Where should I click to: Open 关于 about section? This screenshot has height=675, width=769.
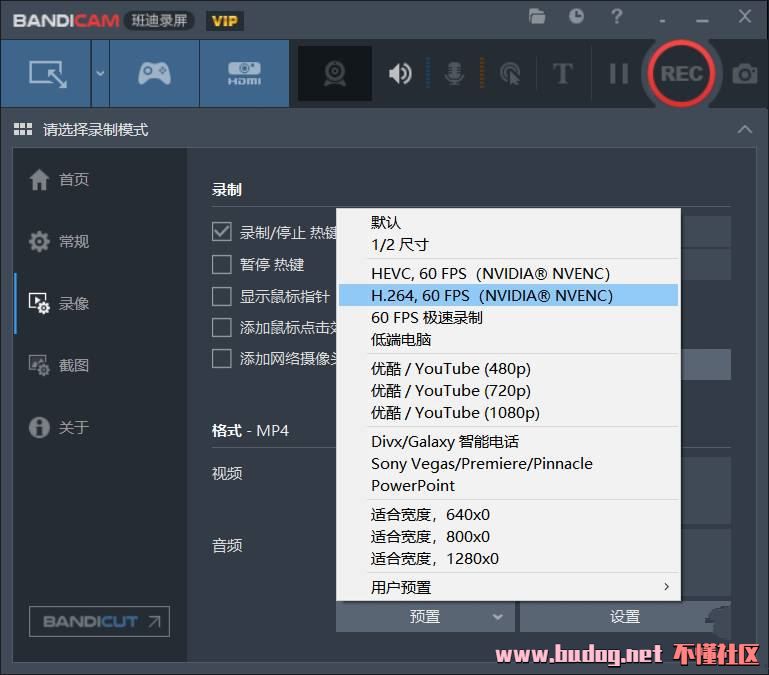(x=59, y=427)
